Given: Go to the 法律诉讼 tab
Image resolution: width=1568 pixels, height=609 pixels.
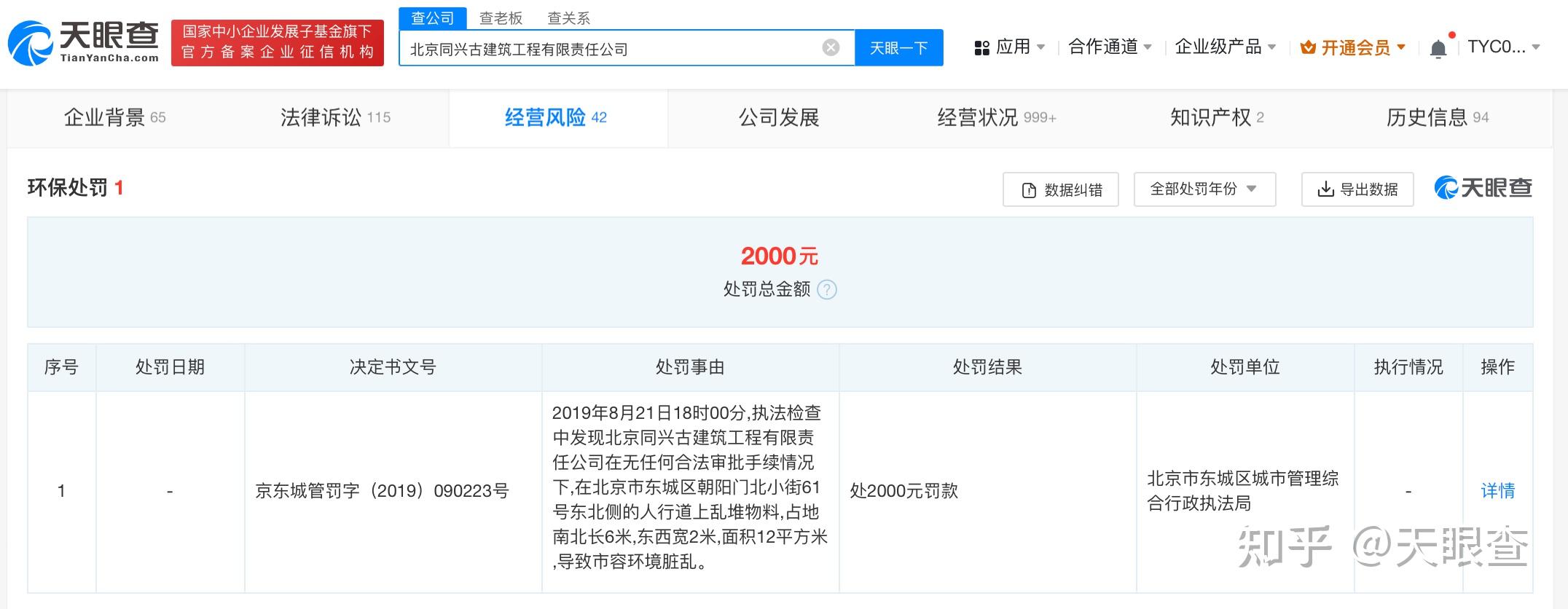Looking at the screenshot, I should (335, 117).
